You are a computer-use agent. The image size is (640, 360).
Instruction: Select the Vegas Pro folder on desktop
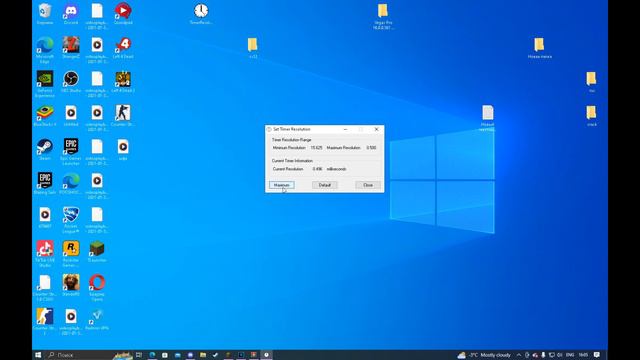tap(382, 16)
